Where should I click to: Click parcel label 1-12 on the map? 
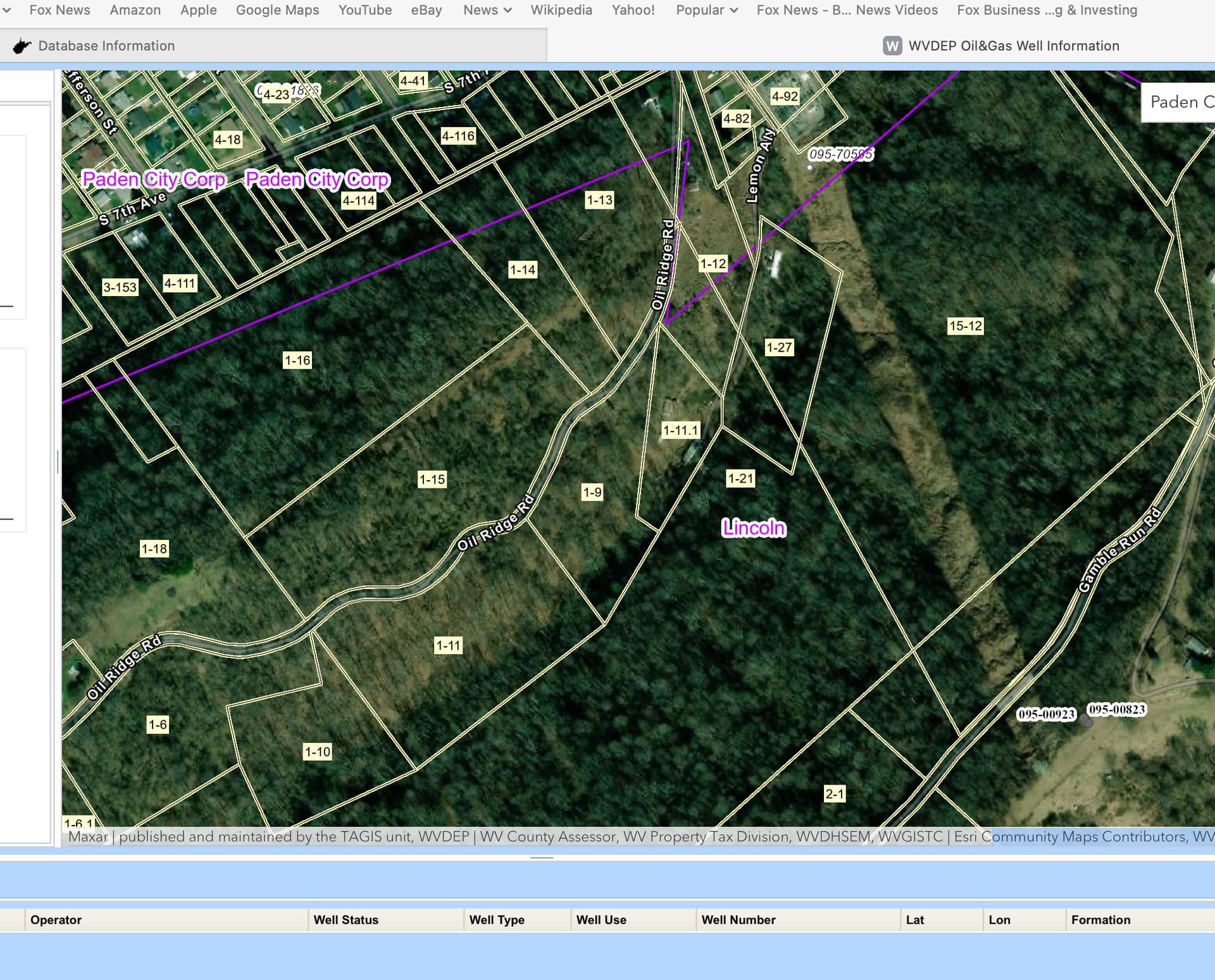pyautogui.click(x=713, y=263)
